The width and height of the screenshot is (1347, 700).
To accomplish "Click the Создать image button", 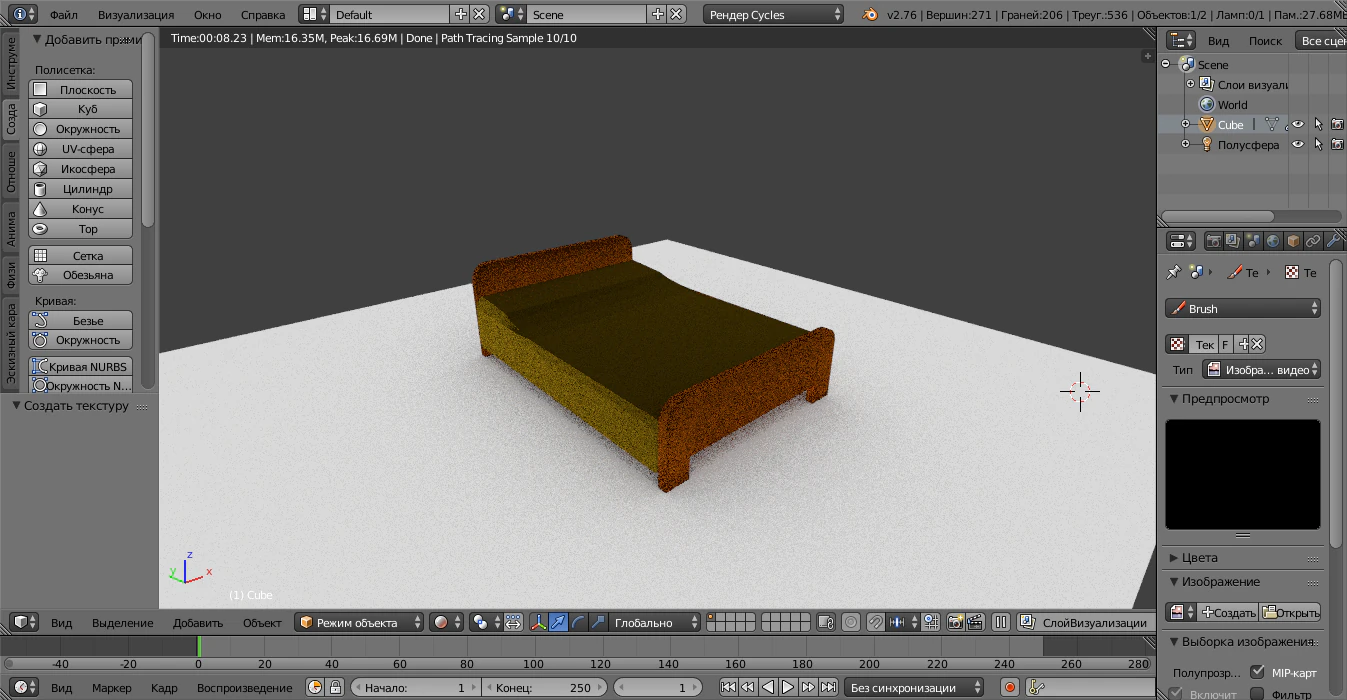I will pyautogui.click(x=1228, y=612).
